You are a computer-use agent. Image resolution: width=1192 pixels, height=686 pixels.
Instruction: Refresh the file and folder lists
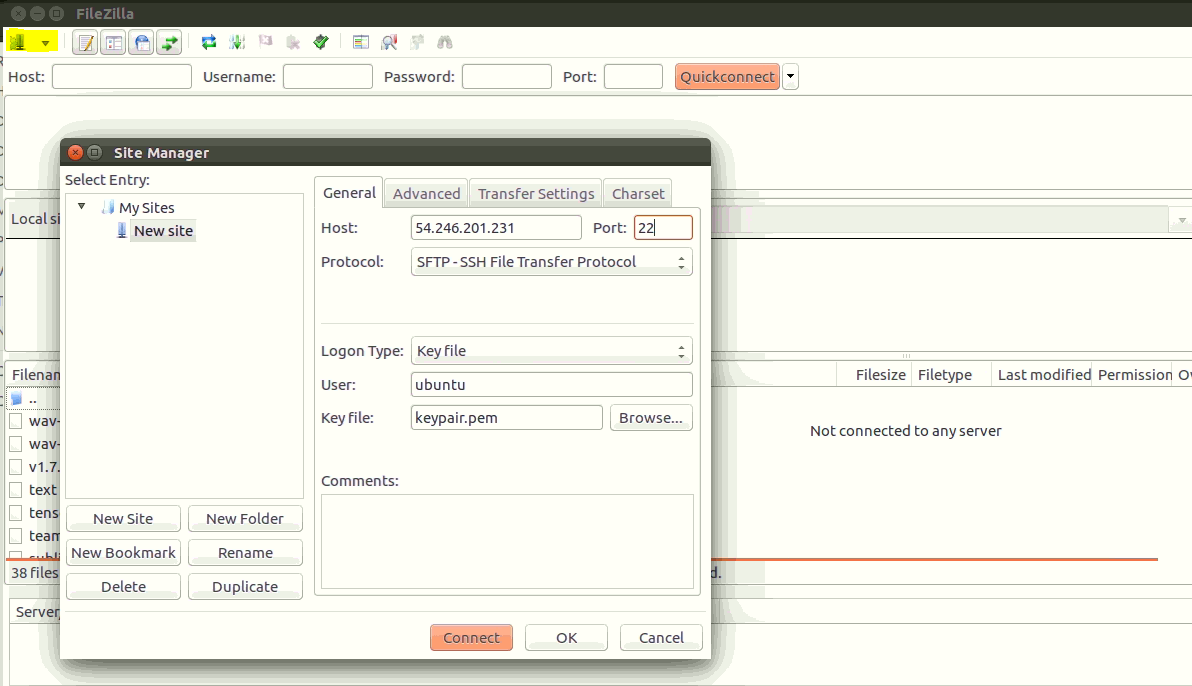click(209, 42)
